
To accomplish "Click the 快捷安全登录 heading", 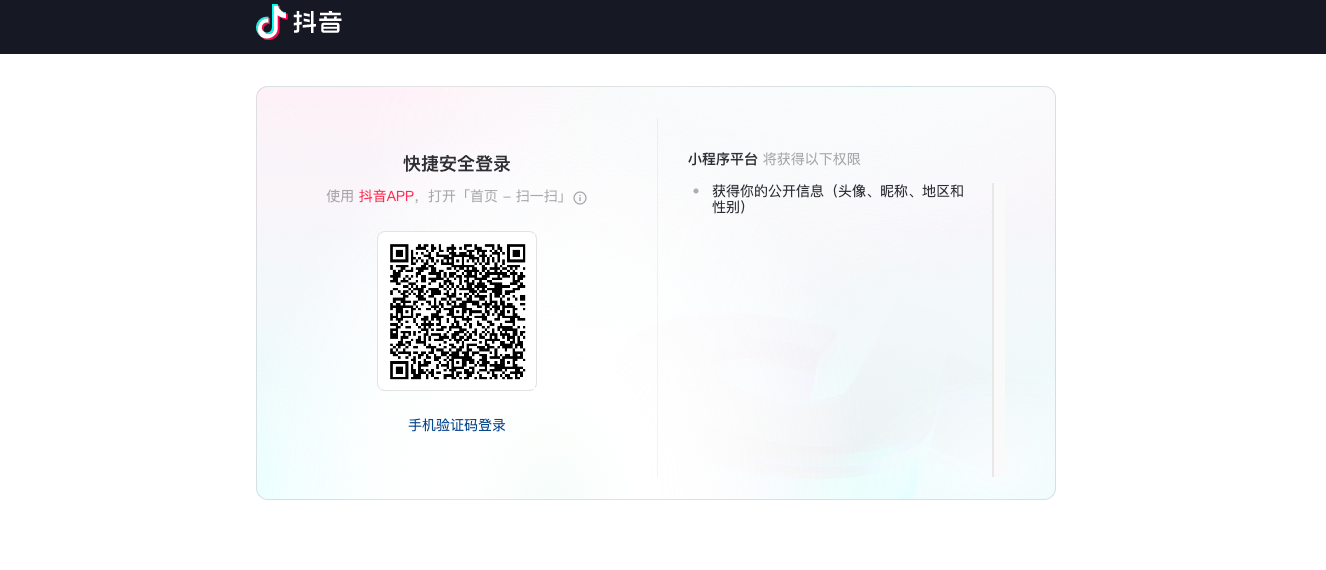I will click(457, 164).
